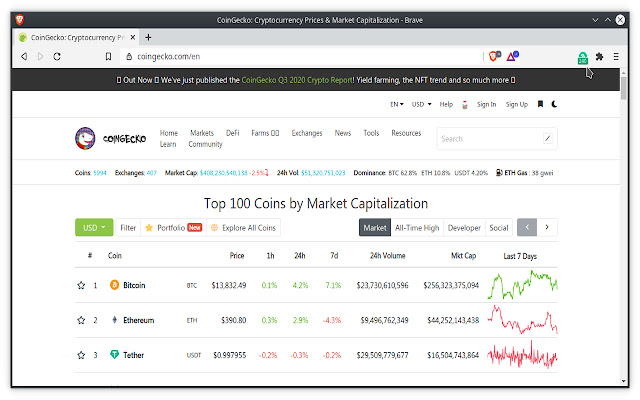Open the Resources menu
The width and height of the screenshot is (640, 400).
point(406,133)
